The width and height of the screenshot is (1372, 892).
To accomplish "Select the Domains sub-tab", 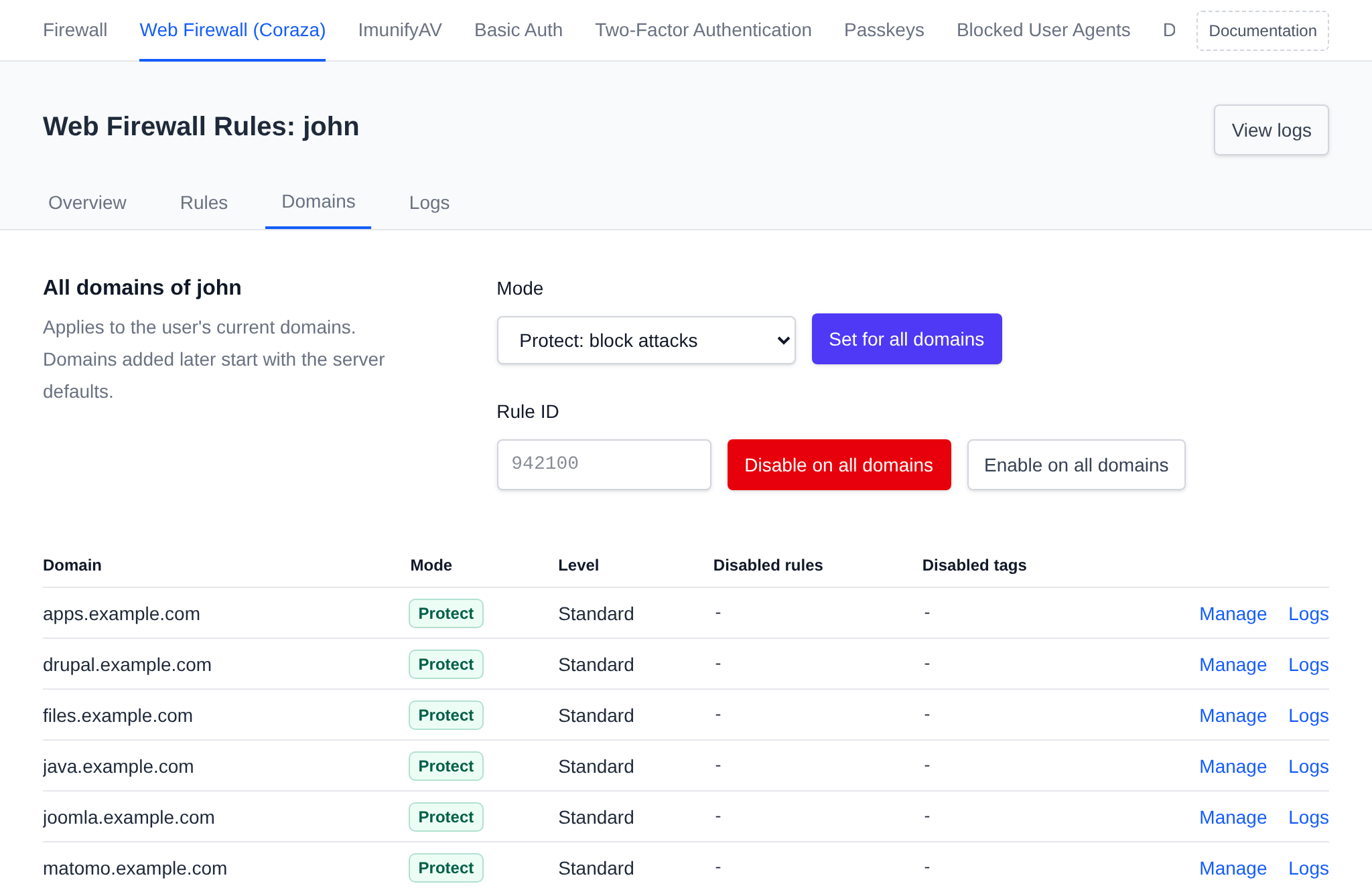I will tap(318, 202).
